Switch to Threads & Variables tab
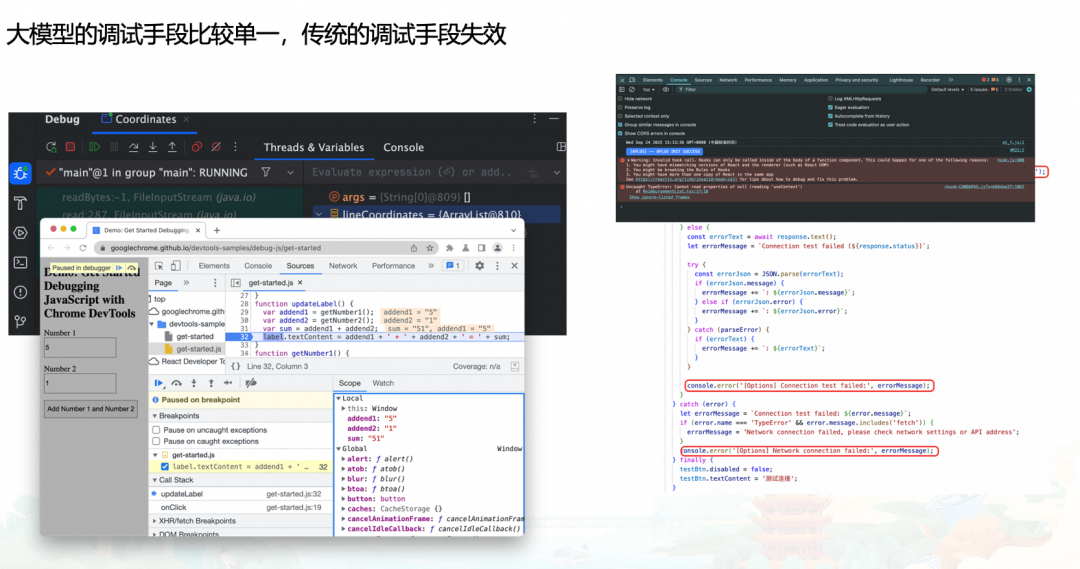This screenshot has width=1080, height=569. pos(313,147)
